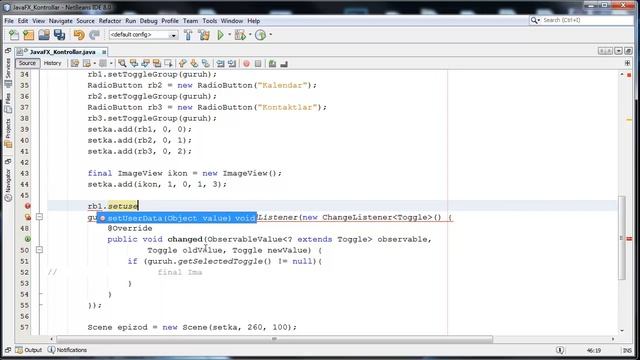640x360 pixels.
Task: Click the Profile Project icon
Action: (x=260, y=35)
